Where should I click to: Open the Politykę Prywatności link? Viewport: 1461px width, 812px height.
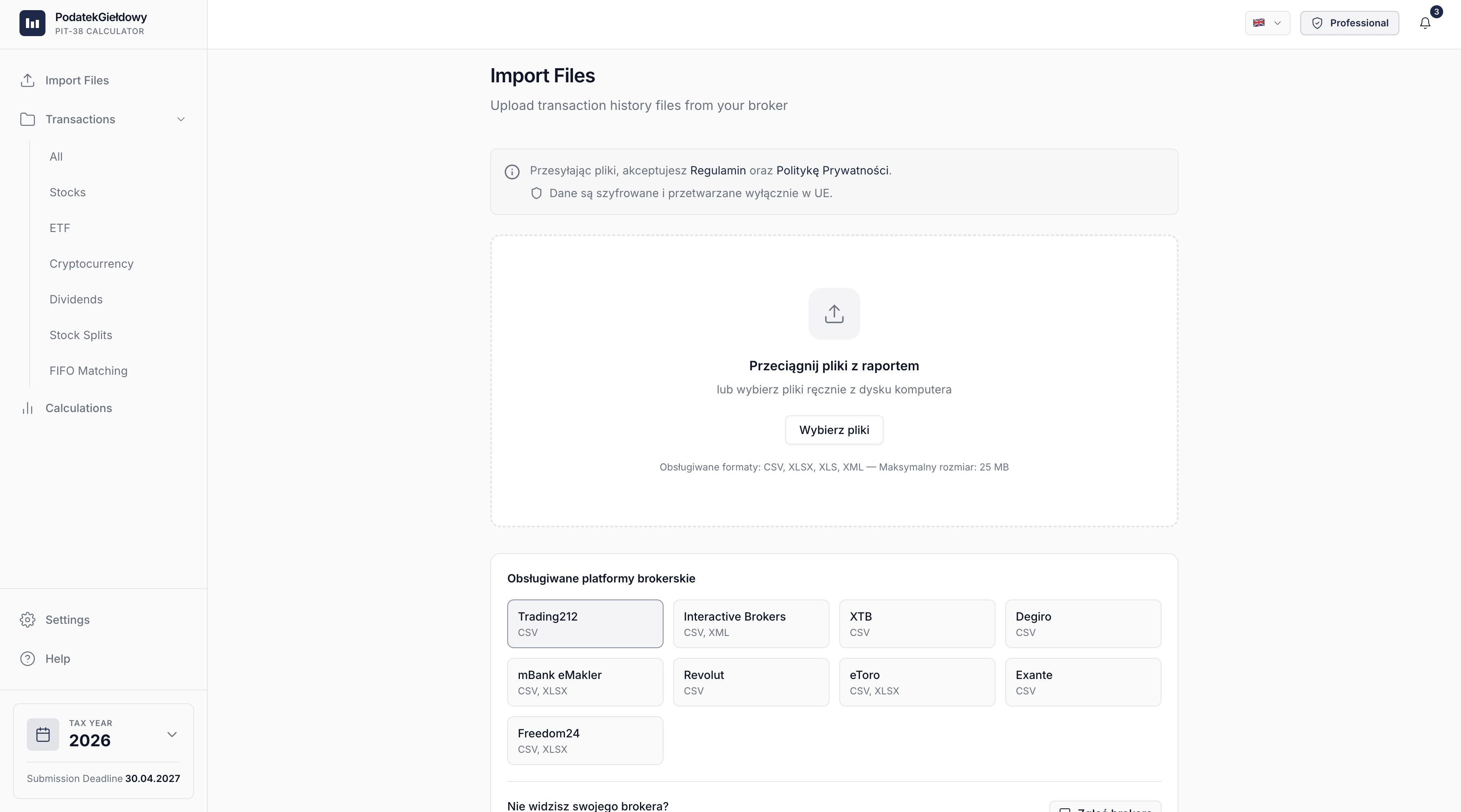pyautogui.click(x=832, y=171)
